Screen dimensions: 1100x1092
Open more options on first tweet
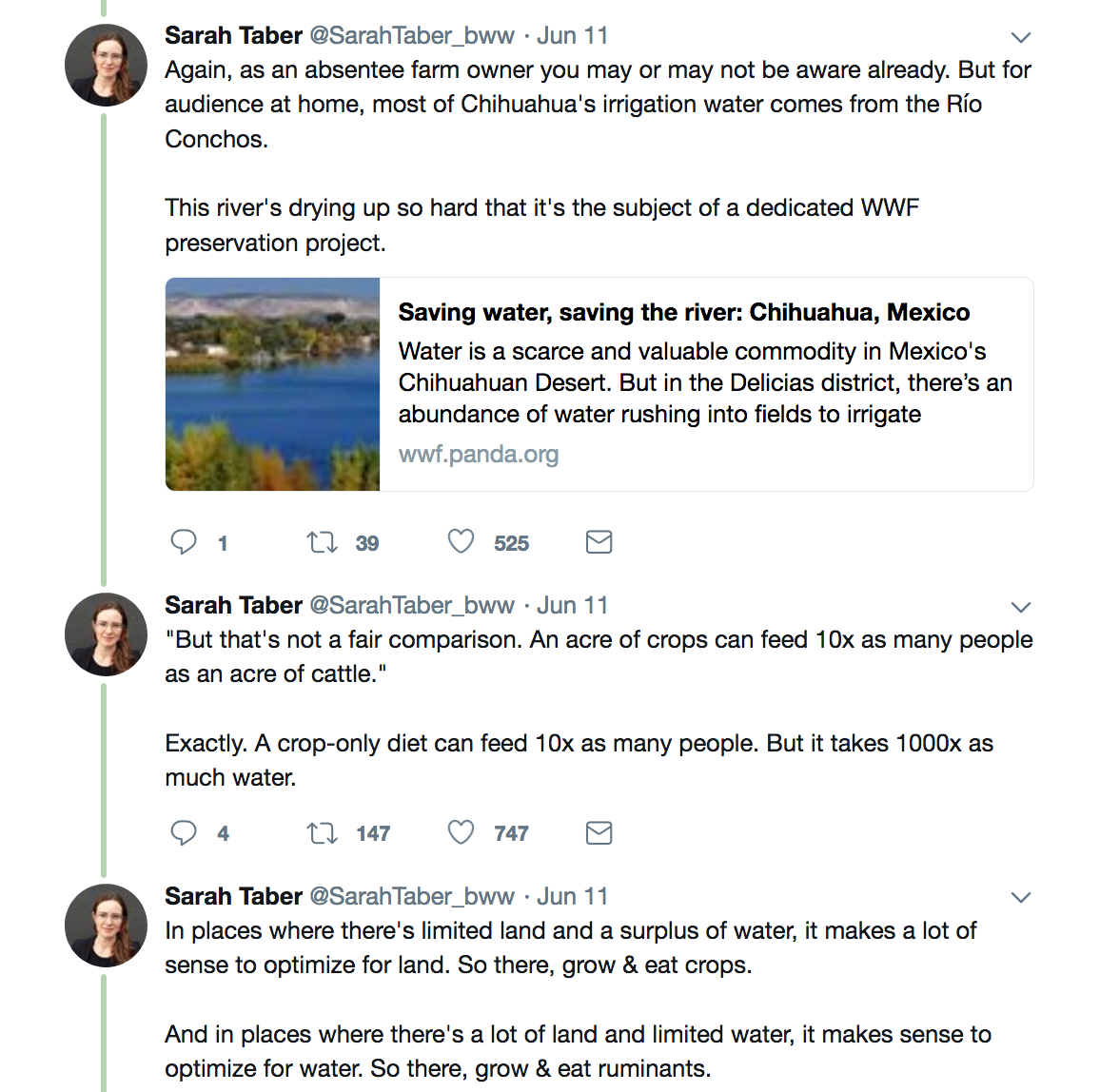(x=1021, y=38)
